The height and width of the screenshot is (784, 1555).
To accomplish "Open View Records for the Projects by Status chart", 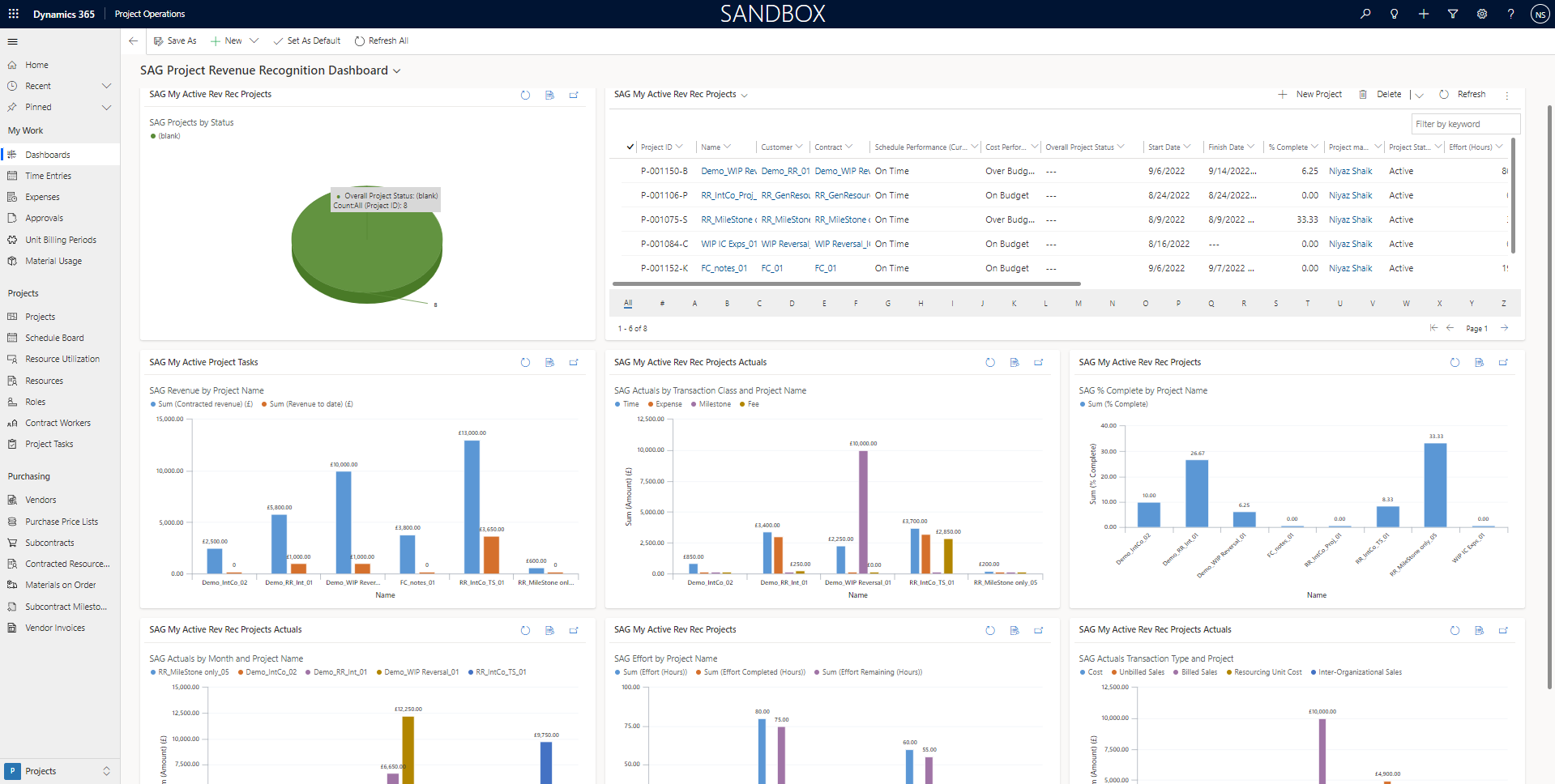I will pyautogui.click(x=549, y=95).
